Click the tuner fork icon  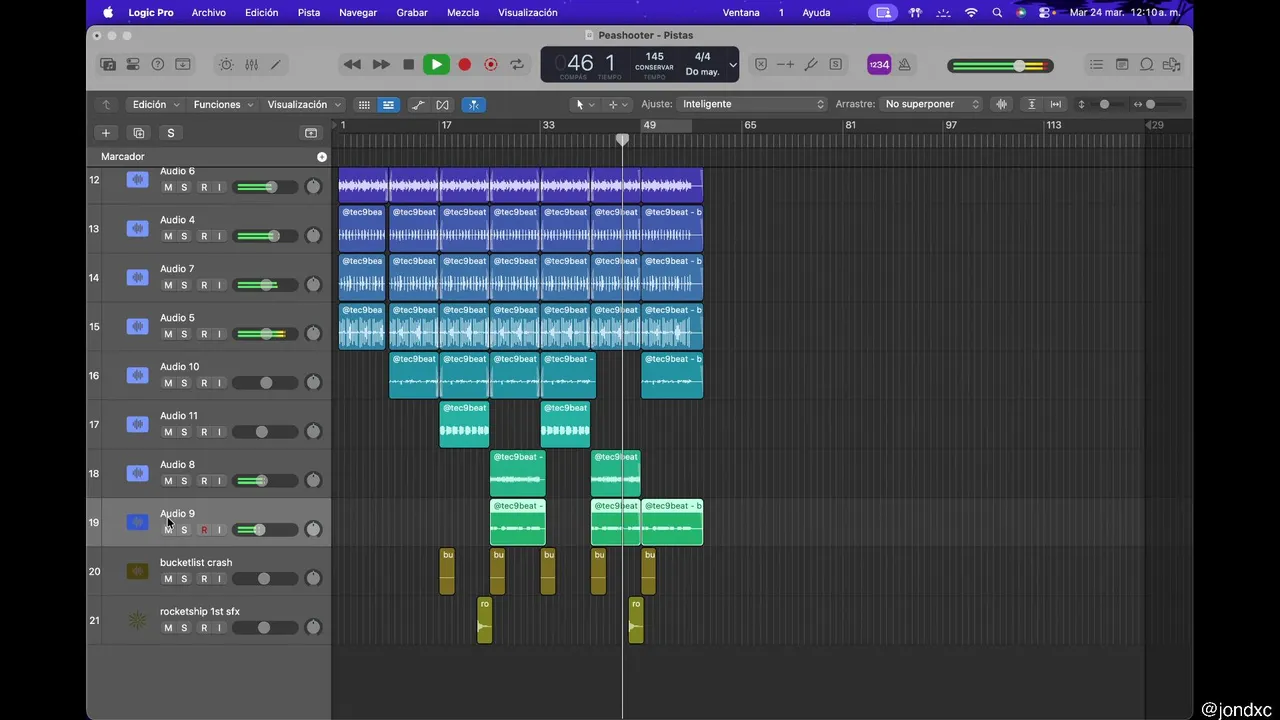click(x=811, y=64)
